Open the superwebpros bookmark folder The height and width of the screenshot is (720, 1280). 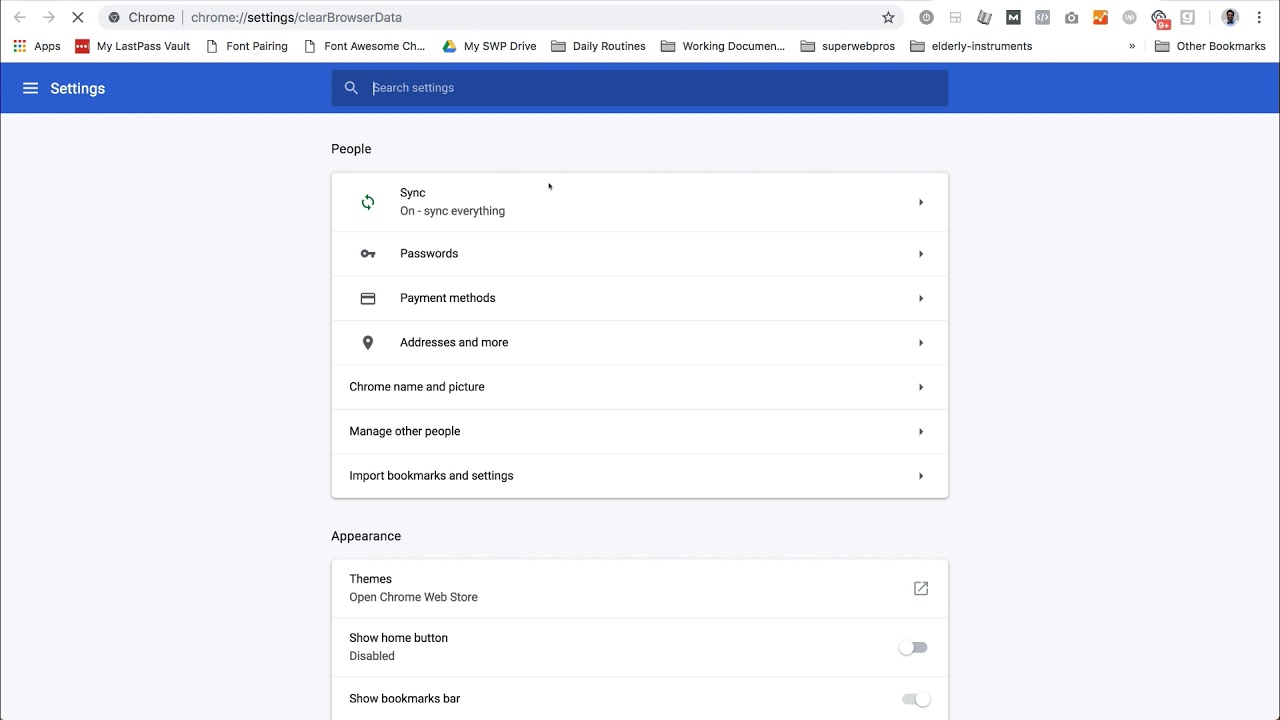tap(848, 46)
